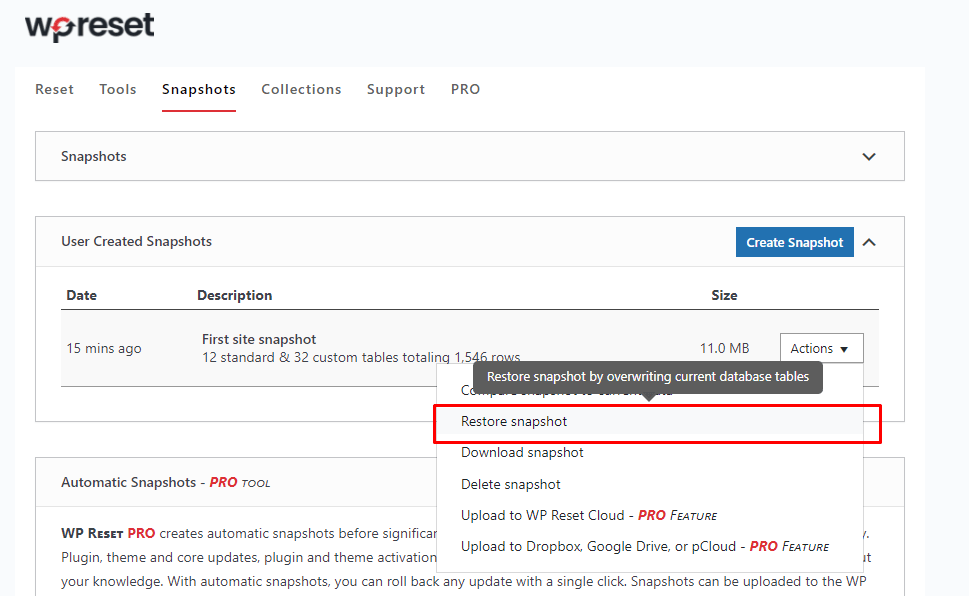Click the Description column header

tap(235, 296)
